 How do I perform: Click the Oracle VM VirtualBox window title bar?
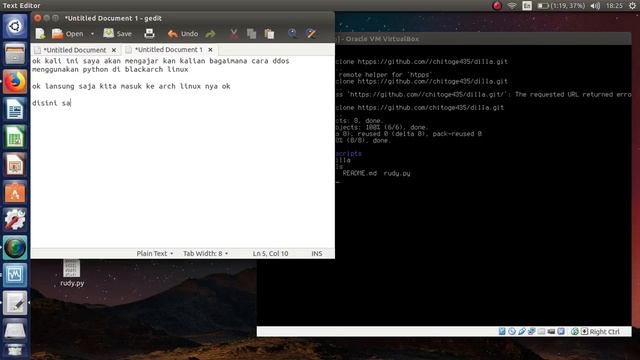click(x=483, y=39)
